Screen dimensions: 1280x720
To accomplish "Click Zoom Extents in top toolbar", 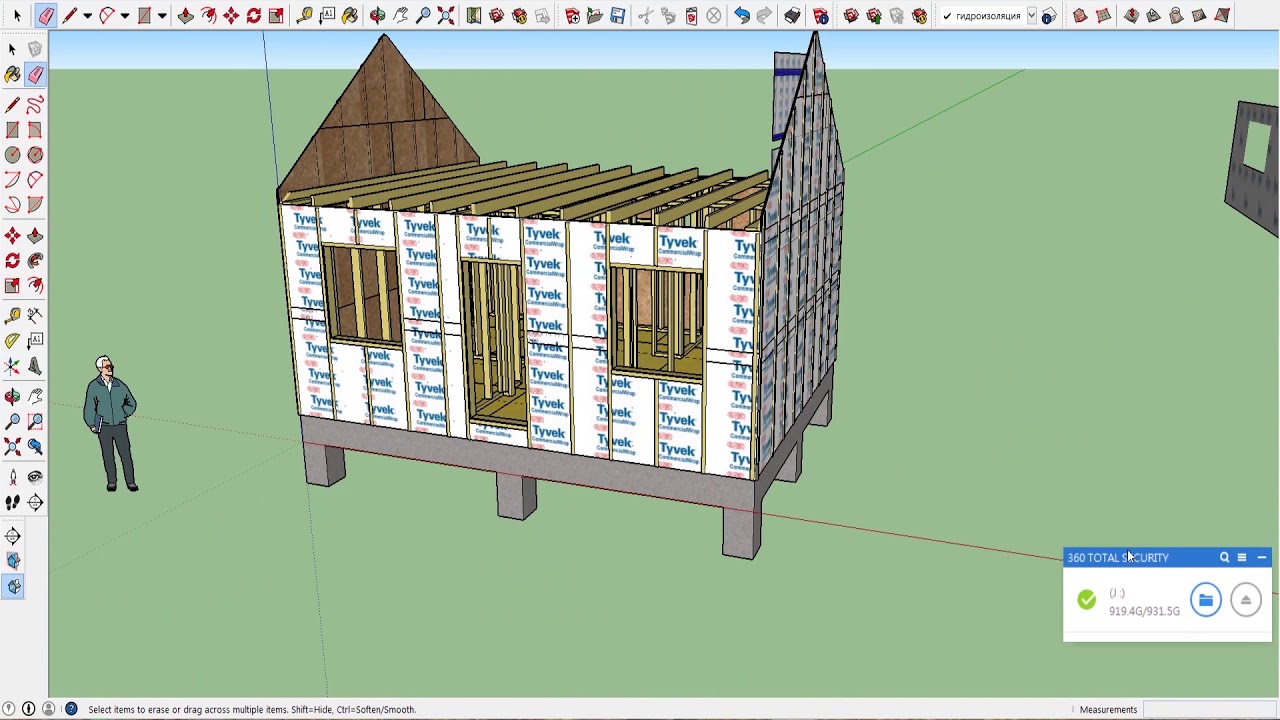I will click(x=446, y=15).
